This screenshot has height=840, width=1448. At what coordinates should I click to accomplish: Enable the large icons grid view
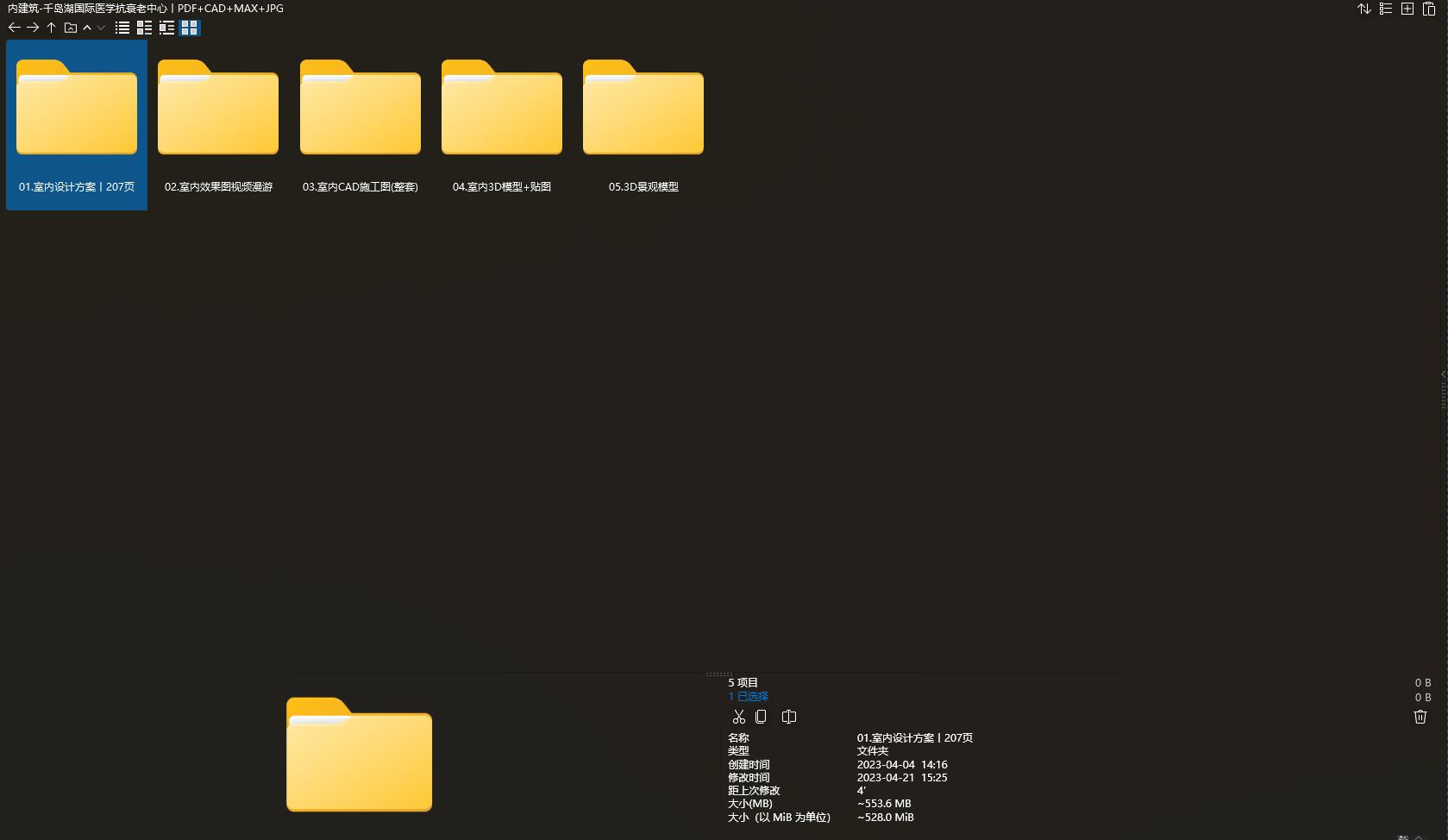[190, 28]
